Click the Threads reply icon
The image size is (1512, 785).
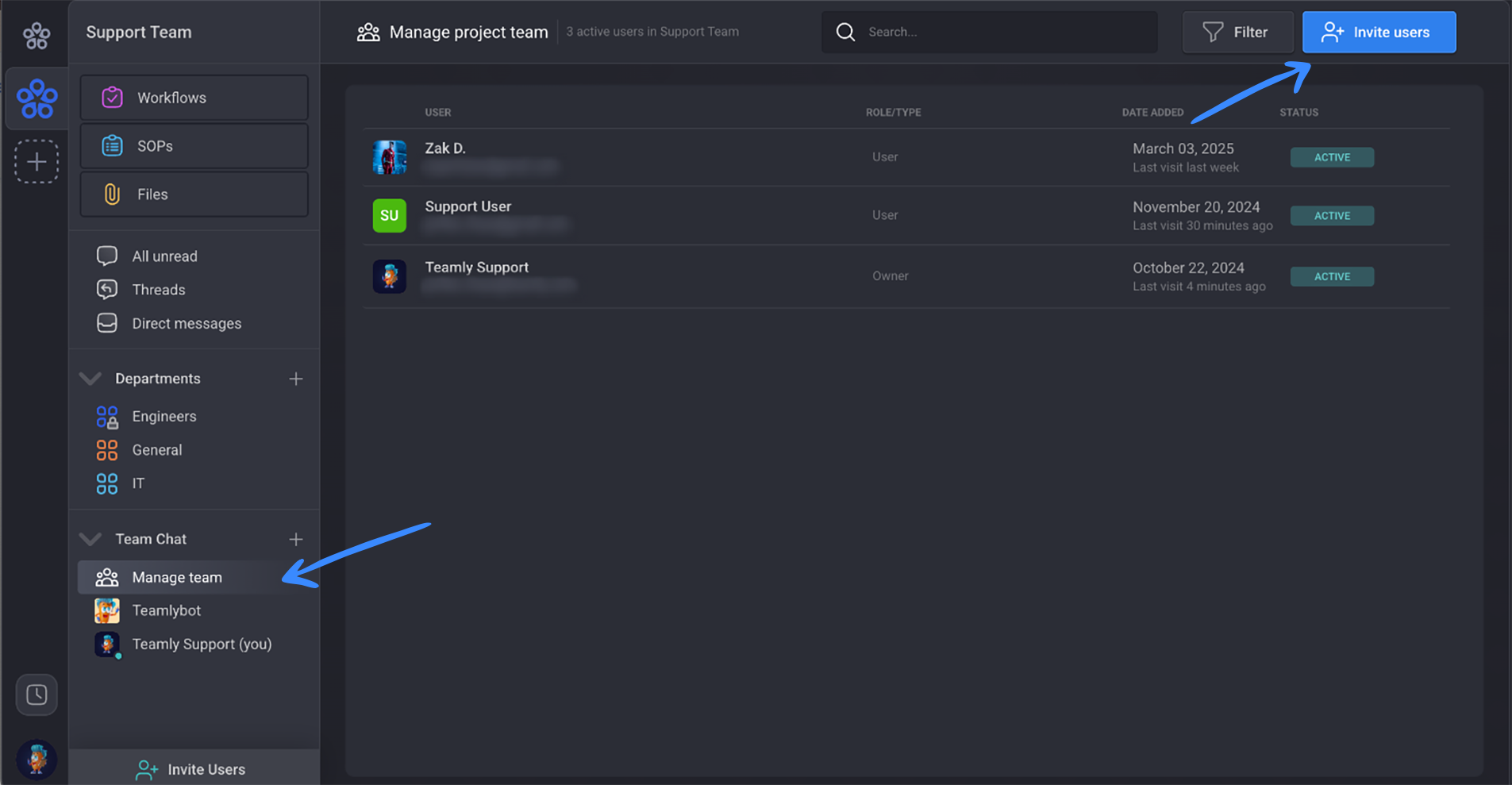tap(107, 289)
